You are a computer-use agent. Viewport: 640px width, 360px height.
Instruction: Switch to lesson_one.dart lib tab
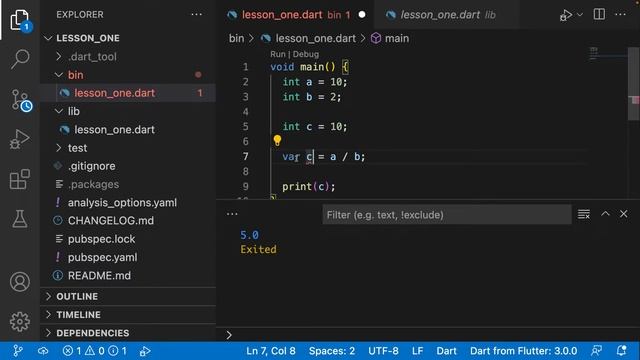[447, 15]
